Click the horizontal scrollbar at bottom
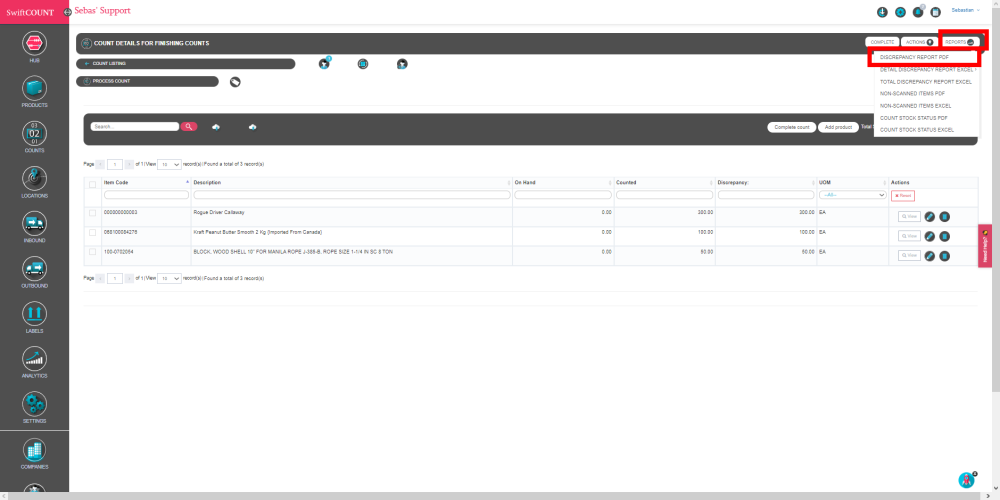 click(x=495, y=496)
